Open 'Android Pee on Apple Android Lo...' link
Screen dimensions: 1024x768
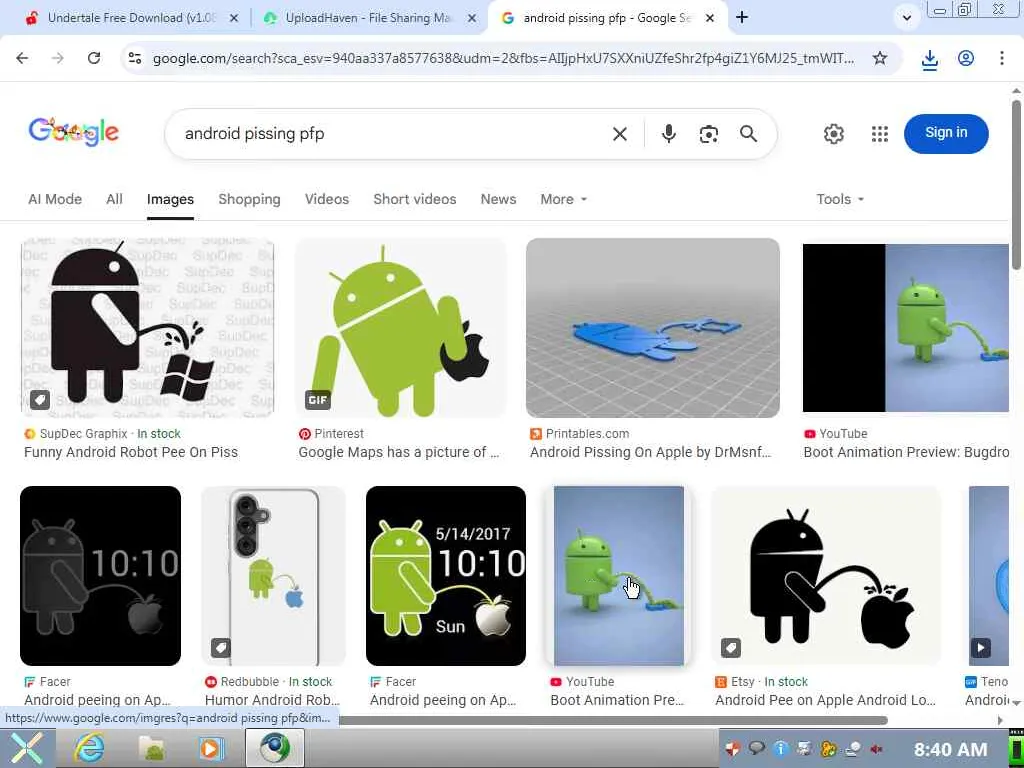click(825, 700)
